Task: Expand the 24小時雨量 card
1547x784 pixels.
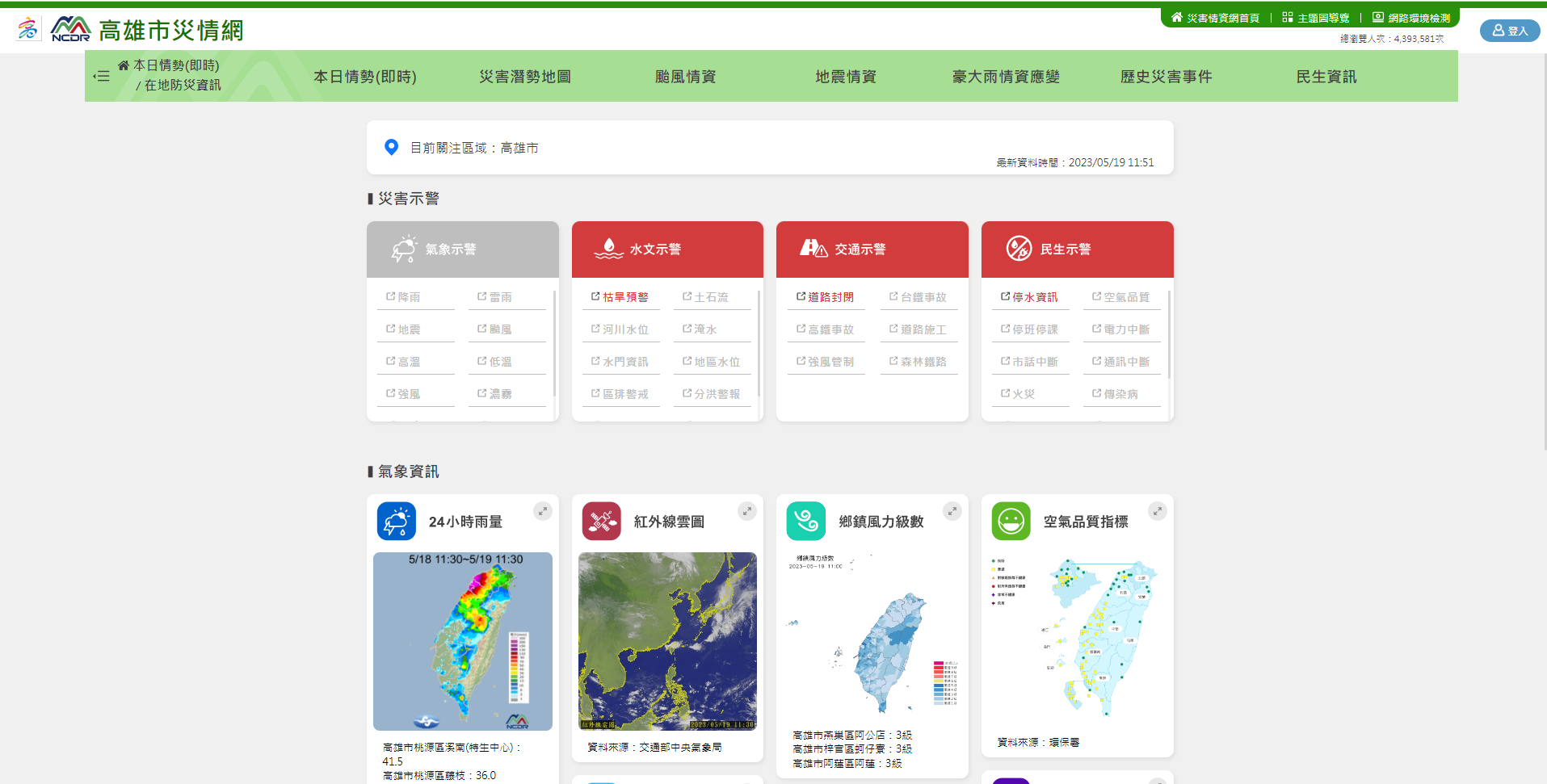Action: [x=543, y=511]
